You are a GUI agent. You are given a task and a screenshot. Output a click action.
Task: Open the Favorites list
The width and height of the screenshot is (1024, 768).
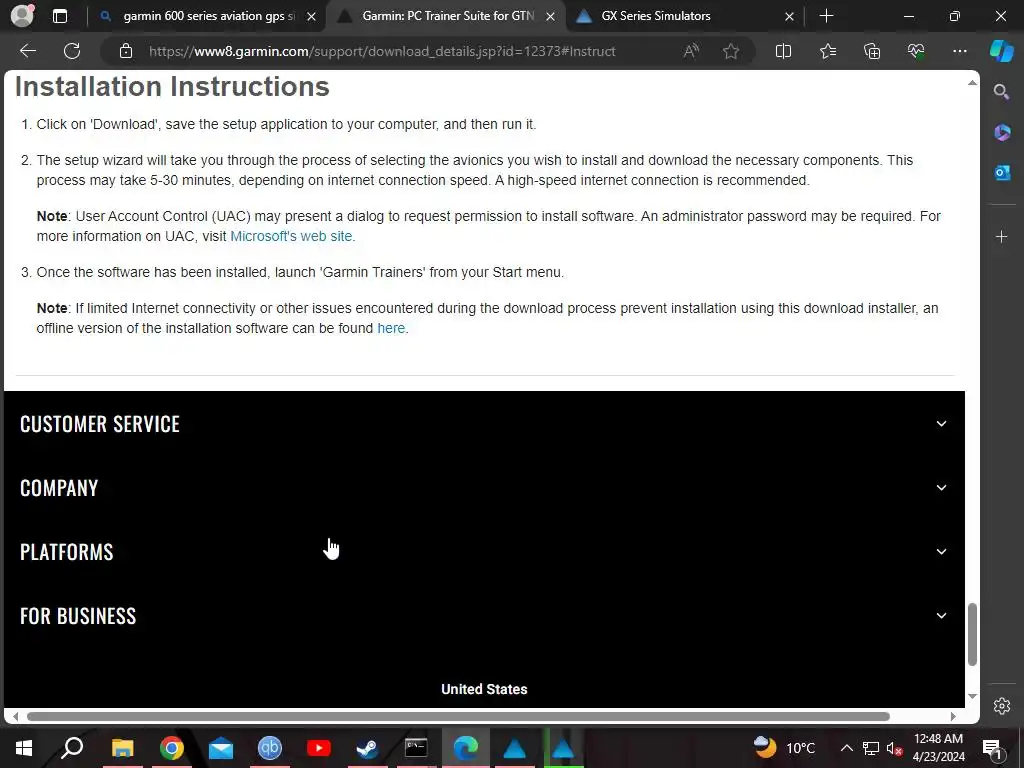tap(827, 51)
